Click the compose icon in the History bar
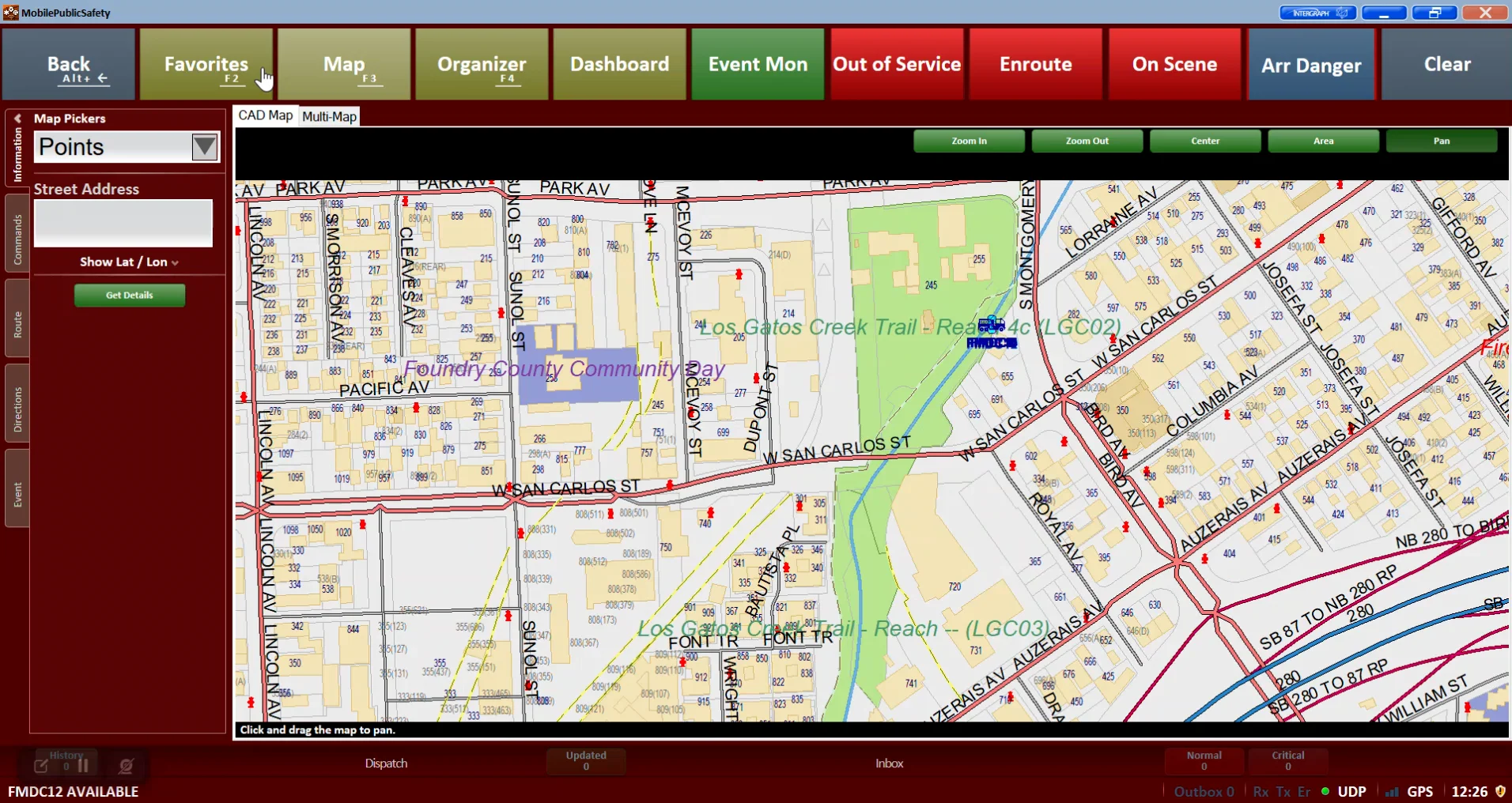The height and width of the screenshot is (803, 1512). [42, 765]
